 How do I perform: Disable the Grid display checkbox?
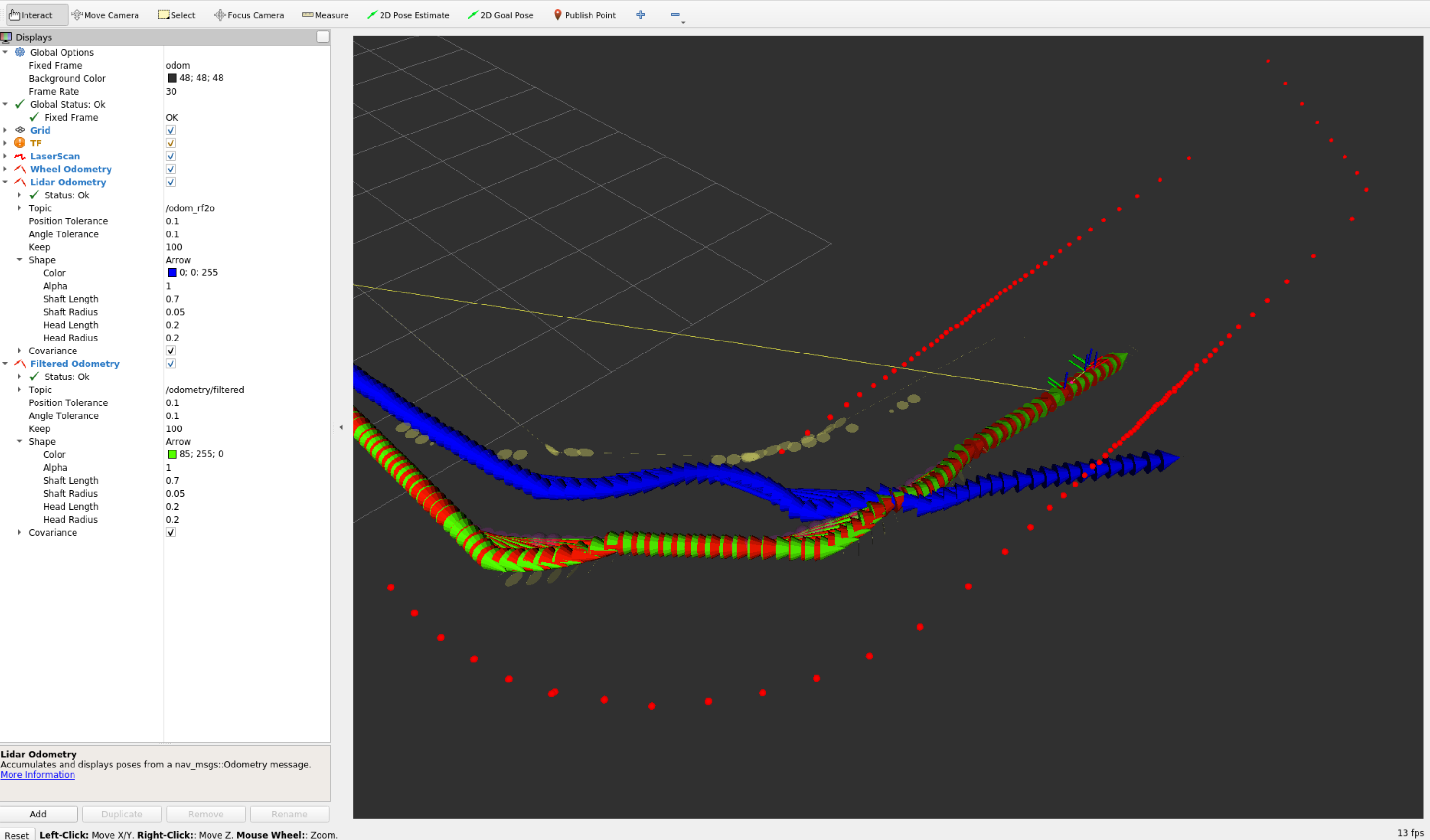[x=171, y=130]
